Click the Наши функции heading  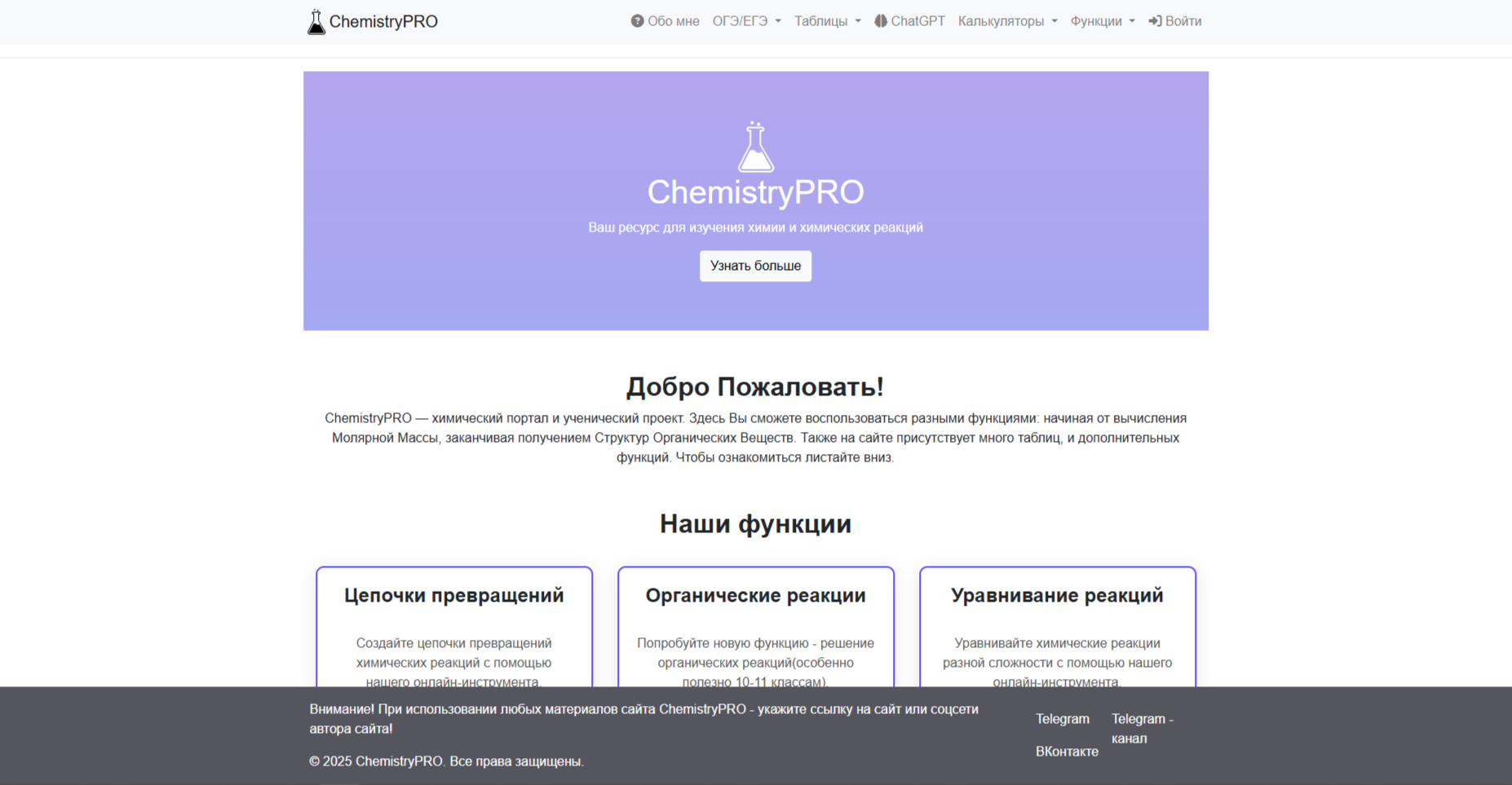click(x=755, y=523)
